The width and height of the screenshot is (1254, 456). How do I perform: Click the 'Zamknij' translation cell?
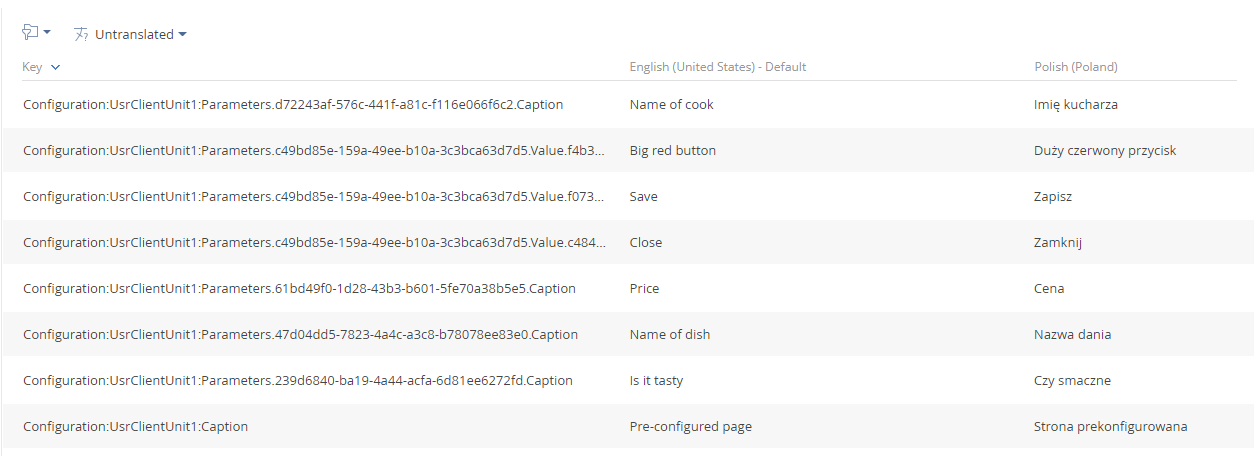click(x=1058, y=242)
